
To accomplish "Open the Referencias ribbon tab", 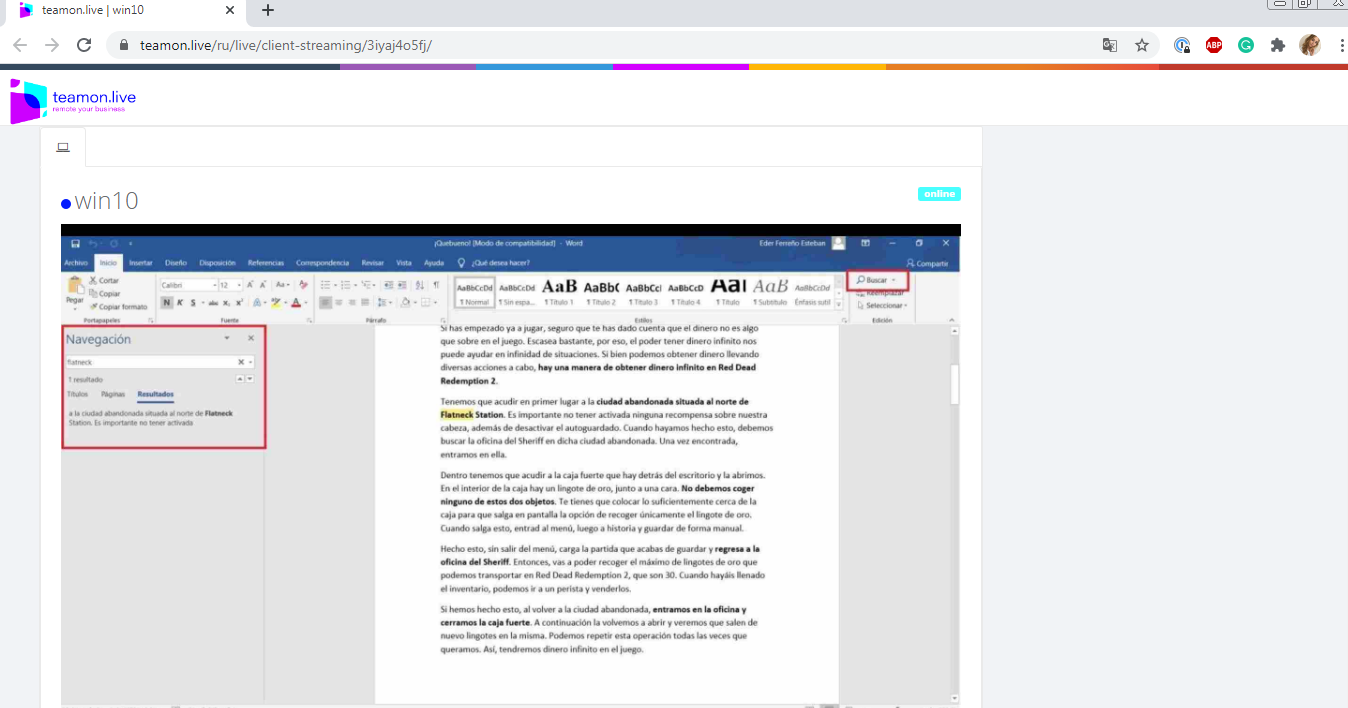I will point(266,263).
